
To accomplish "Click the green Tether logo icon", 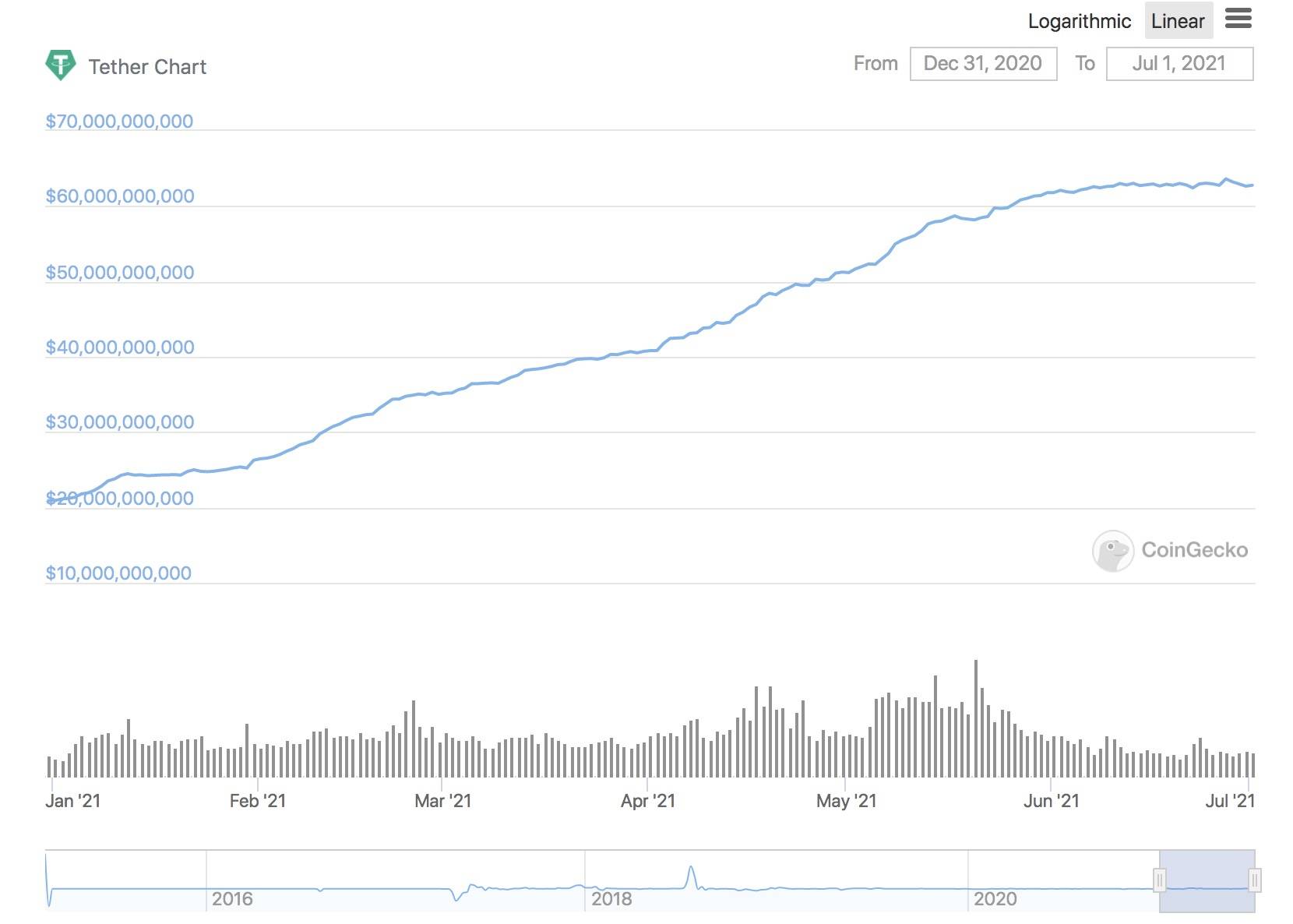I will [x=61, y=65].
